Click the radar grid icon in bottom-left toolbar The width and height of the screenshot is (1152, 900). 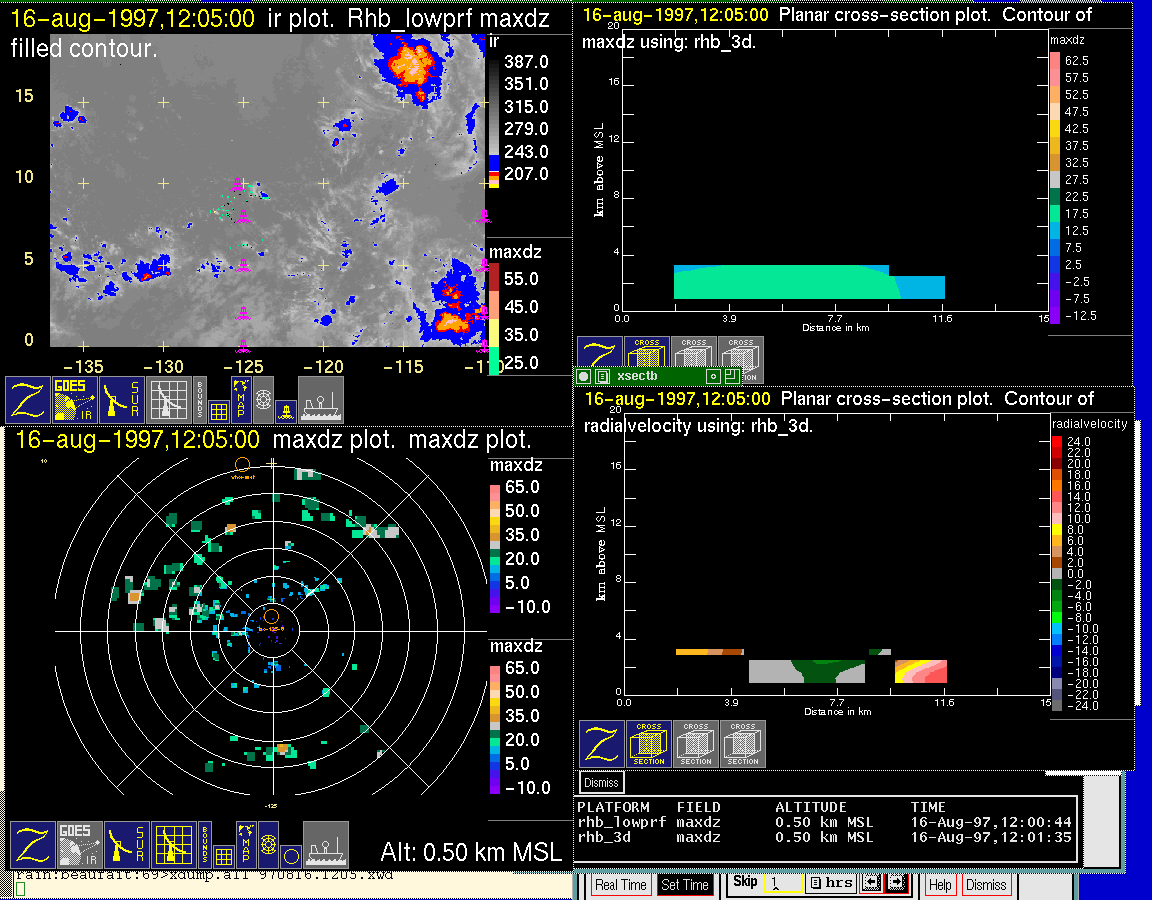(x=172, y=844)
